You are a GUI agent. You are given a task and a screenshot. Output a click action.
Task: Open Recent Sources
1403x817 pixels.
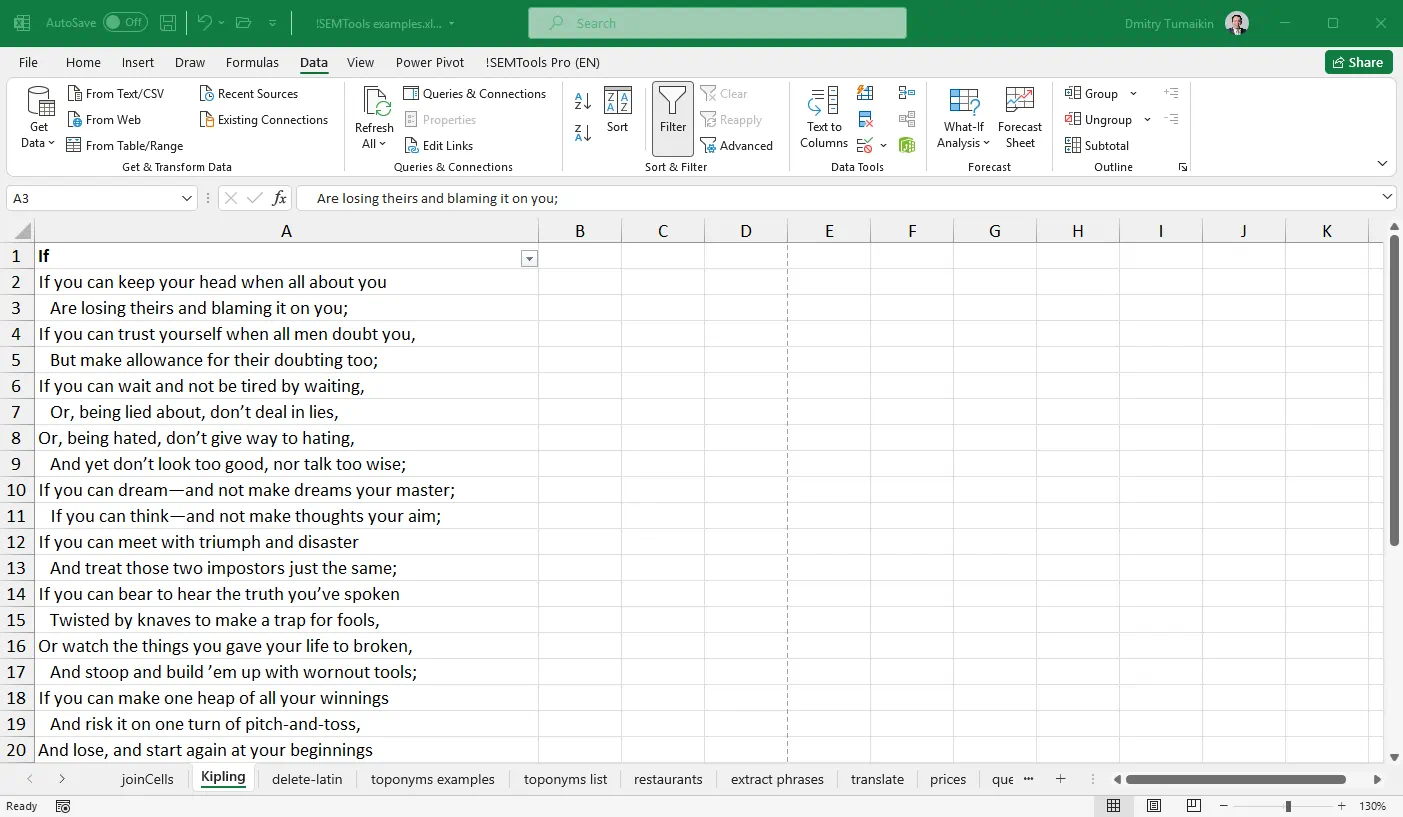[x=249, y=93]
